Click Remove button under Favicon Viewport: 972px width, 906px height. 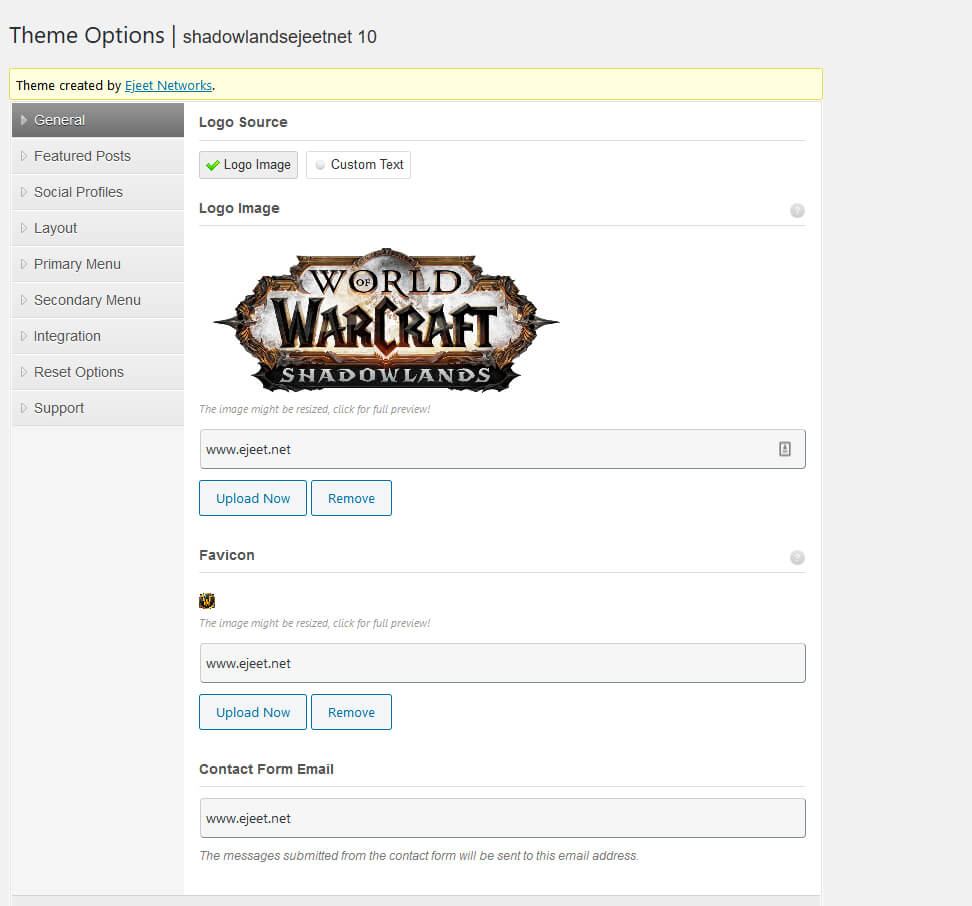coord(351,712)
